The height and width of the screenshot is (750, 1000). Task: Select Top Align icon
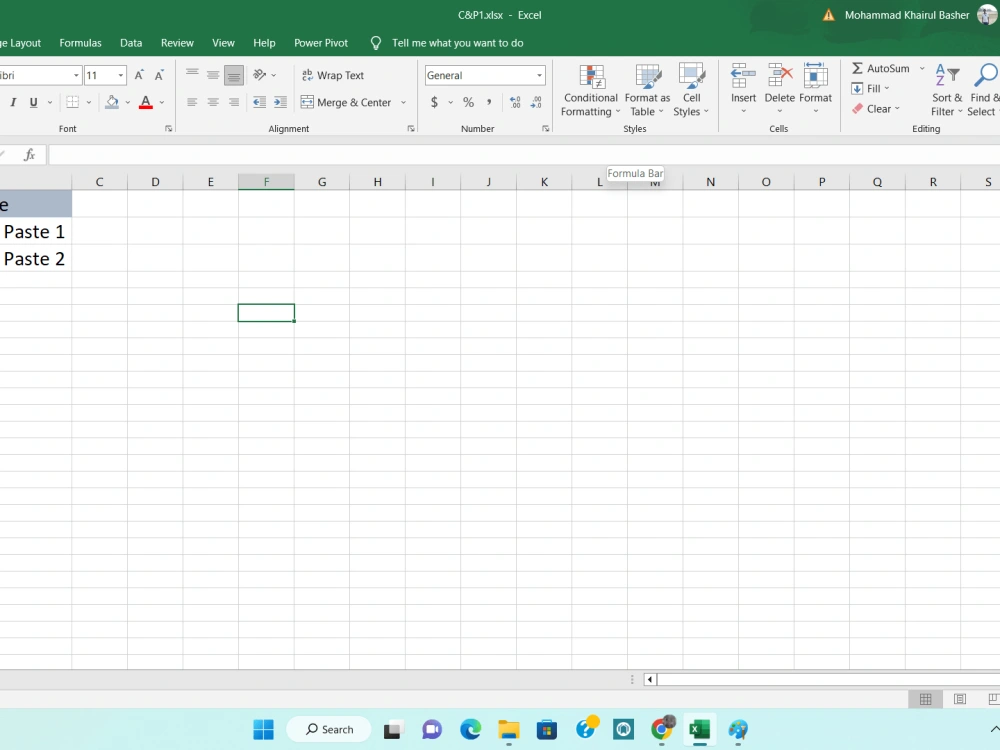192,75
